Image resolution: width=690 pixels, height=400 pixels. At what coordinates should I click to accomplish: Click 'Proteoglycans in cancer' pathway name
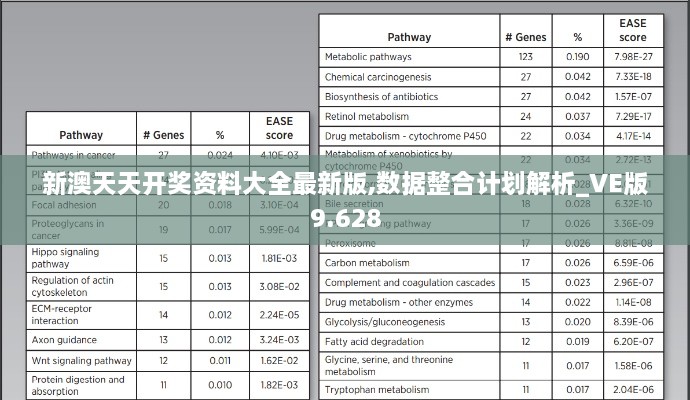point(67,230)
